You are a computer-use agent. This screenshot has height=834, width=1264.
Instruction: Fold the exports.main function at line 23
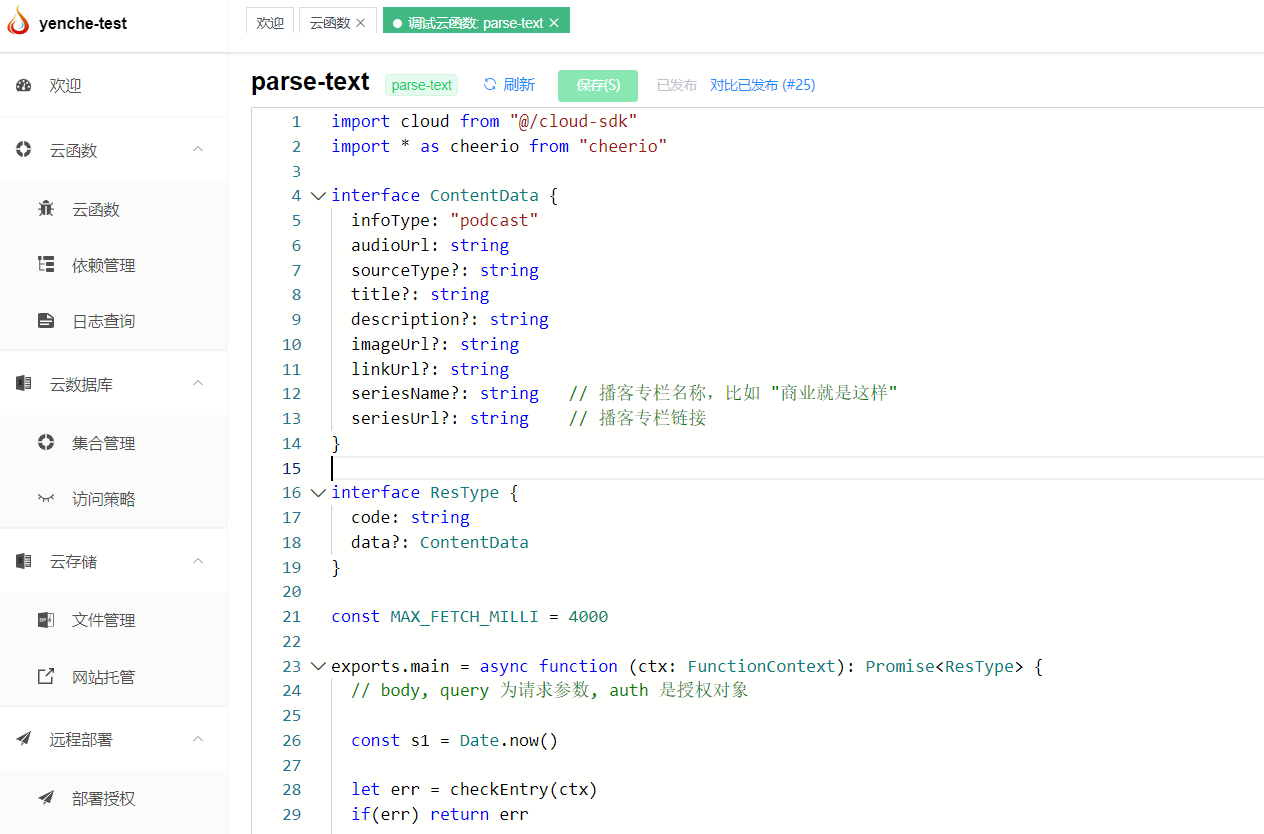click(318, 666)
